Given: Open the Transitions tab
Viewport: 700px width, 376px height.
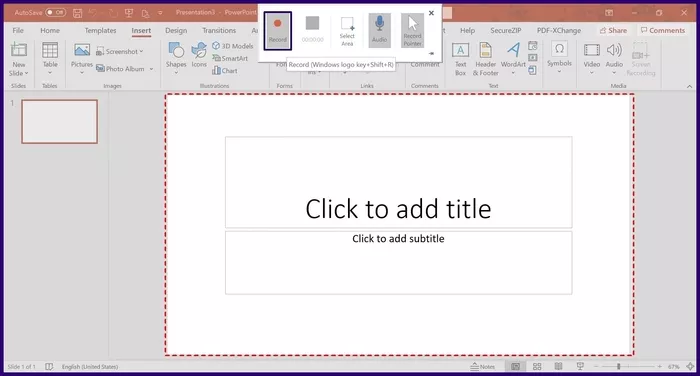Looking at the screenshot, I should (219, 30).
